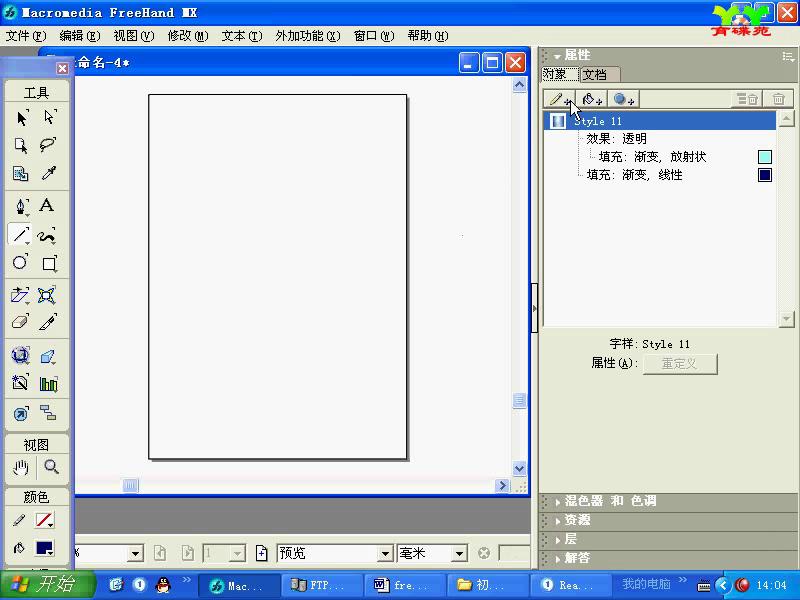The width and height of the screenshot is (800, 600).
Task: Open the 视图(V) menu
Action: 134,36
